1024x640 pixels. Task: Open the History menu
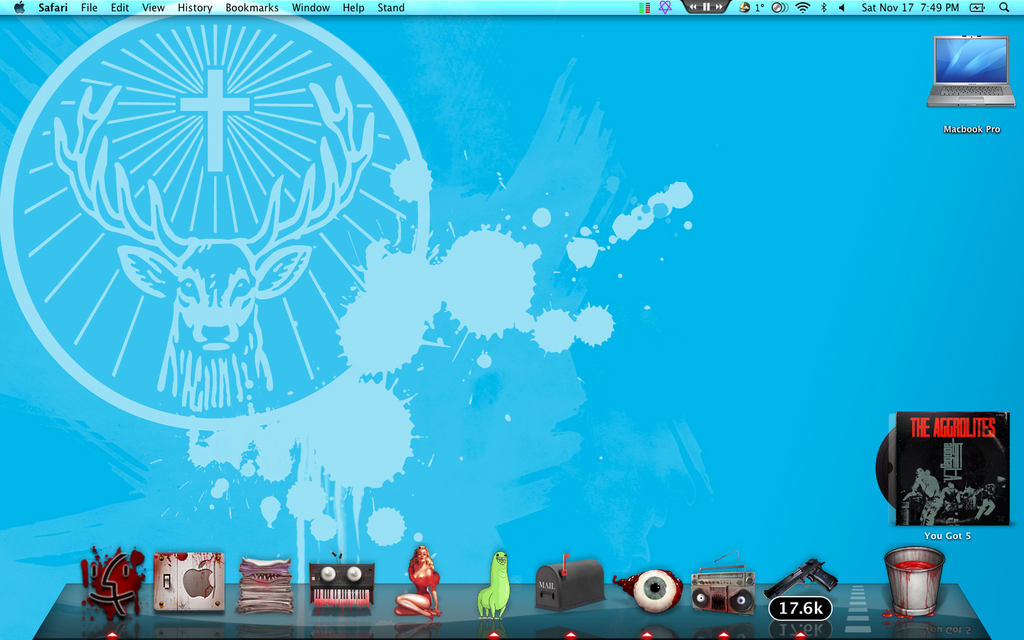click(x=195, y=8)
